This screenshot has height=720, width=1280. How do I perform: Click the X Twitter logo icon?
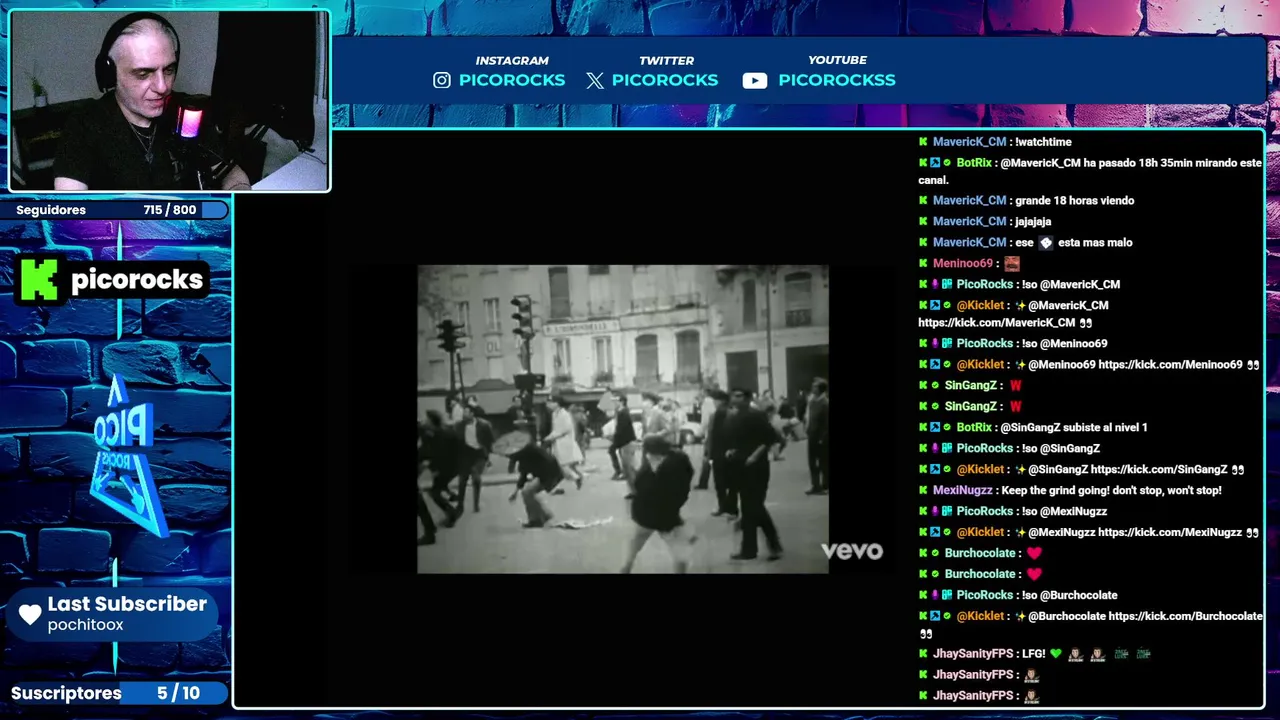(x=595, y=80)
